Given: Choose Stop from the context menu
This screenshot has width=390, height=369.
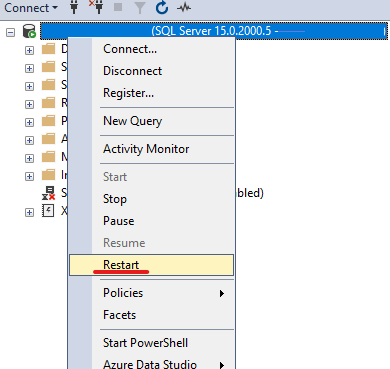Looking at the screenshot, I should point(151,199).
